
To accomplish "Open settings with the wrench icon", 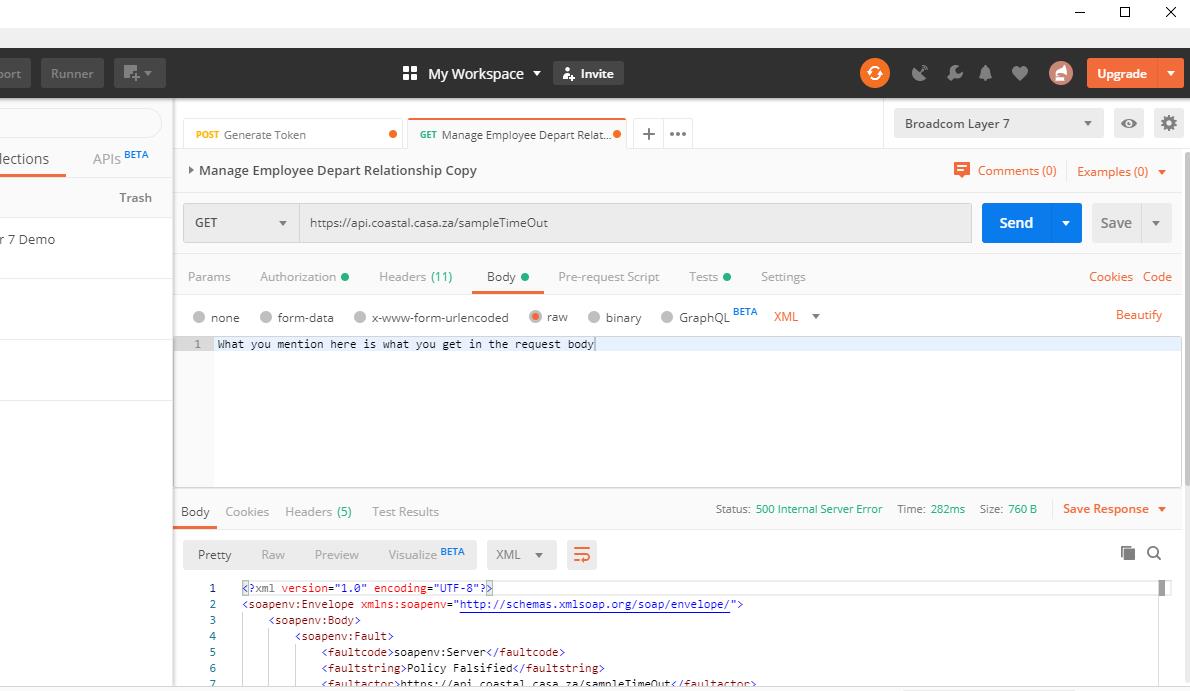I will (954, 72).
